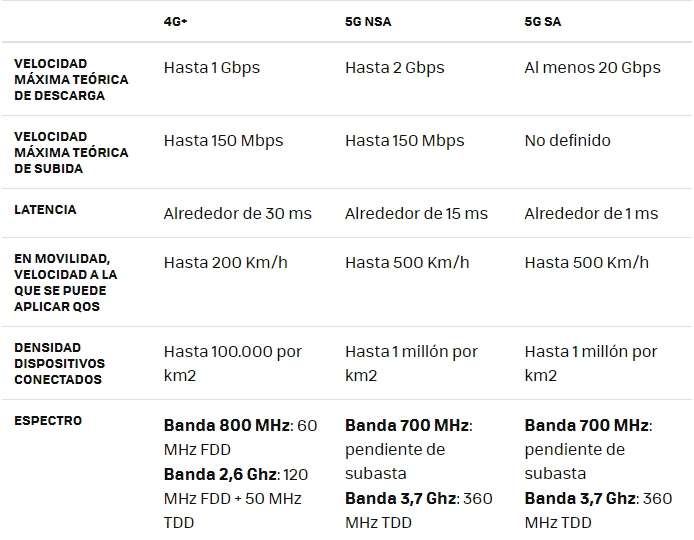Click the Densidad Dispositivos Conectados row label

[x=60, y=364]
